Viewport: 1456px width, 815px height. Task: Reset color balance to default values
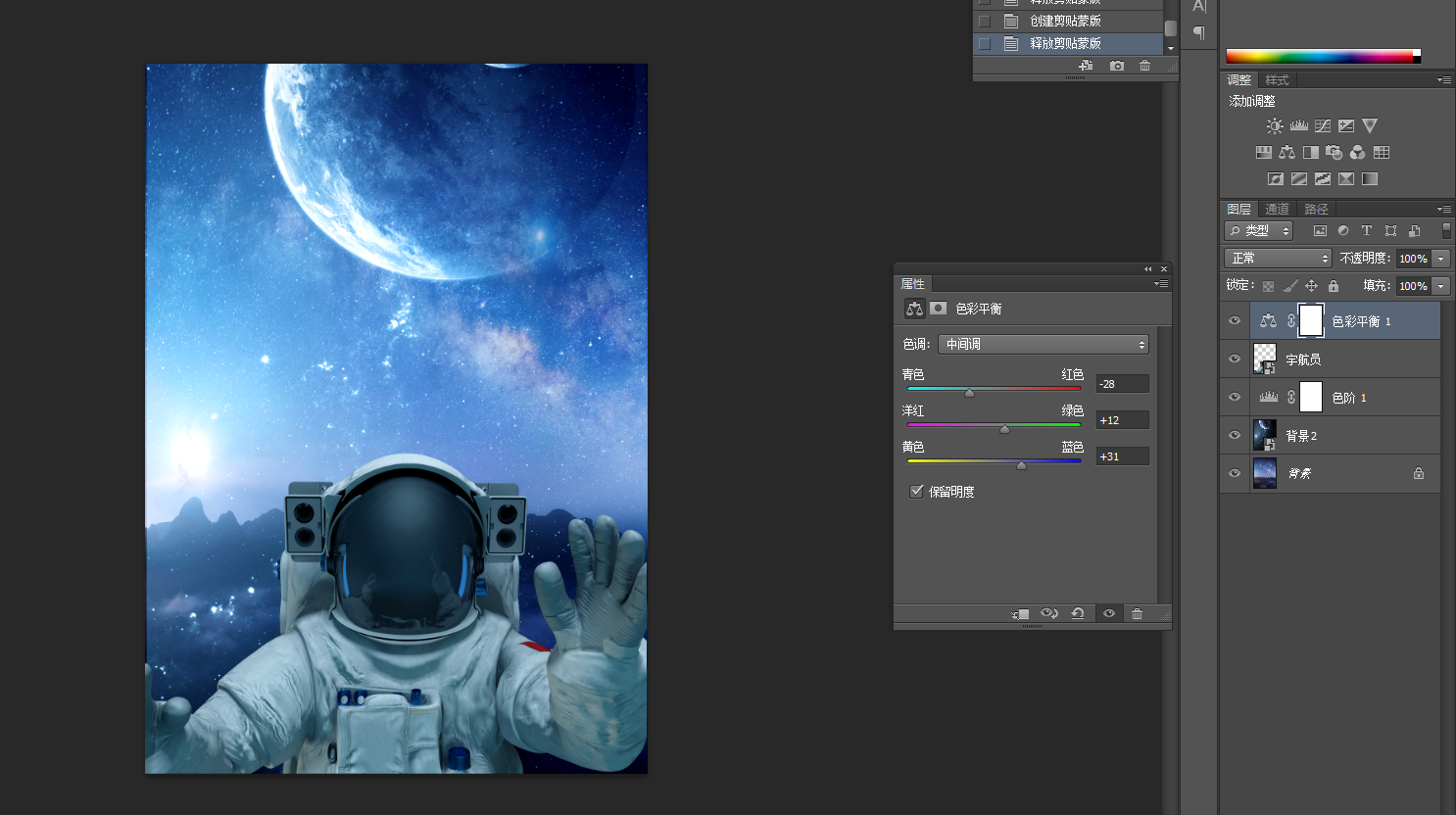coord(1078,614)
